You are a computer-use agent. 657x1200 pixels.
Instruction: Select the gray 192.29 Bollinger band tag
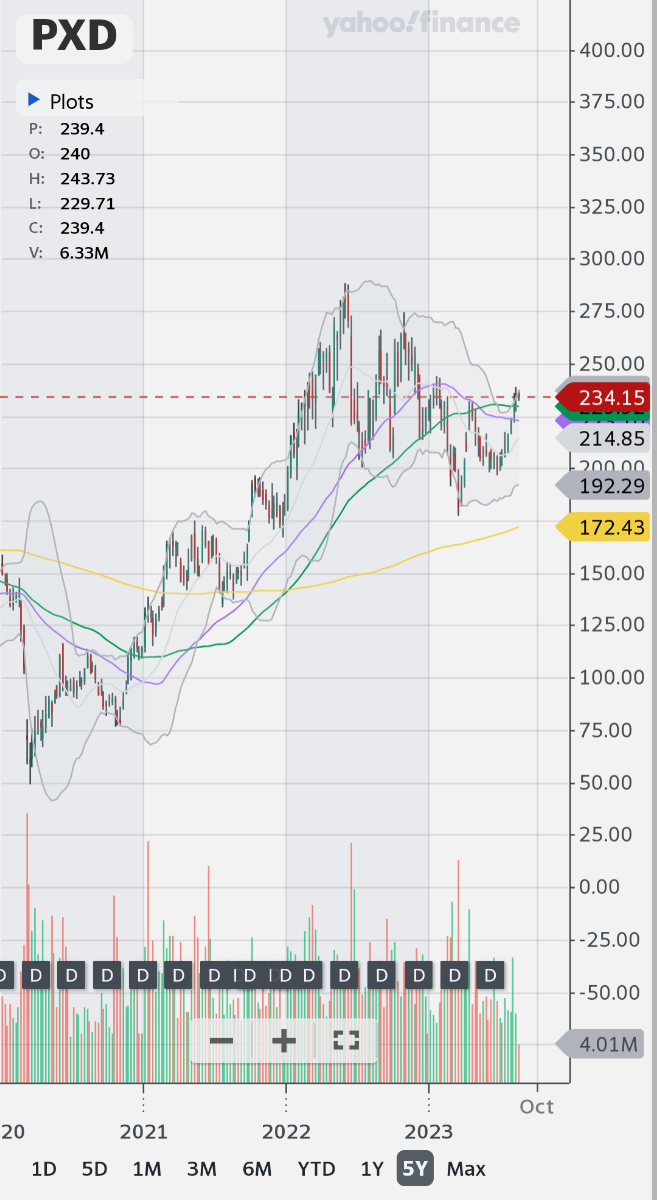click(607, 487)
